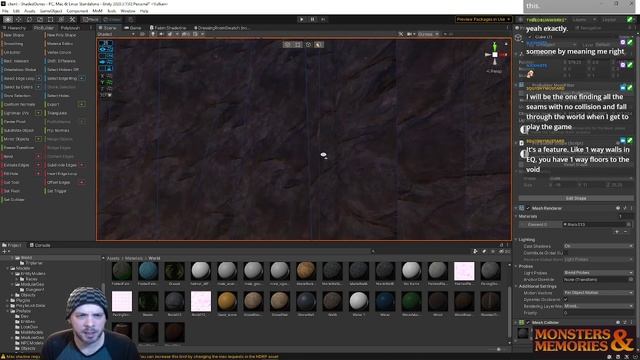This screenshot has width=640, height=360.
Task: Remove a material slot with minus button
Action: tap(626, 232)
